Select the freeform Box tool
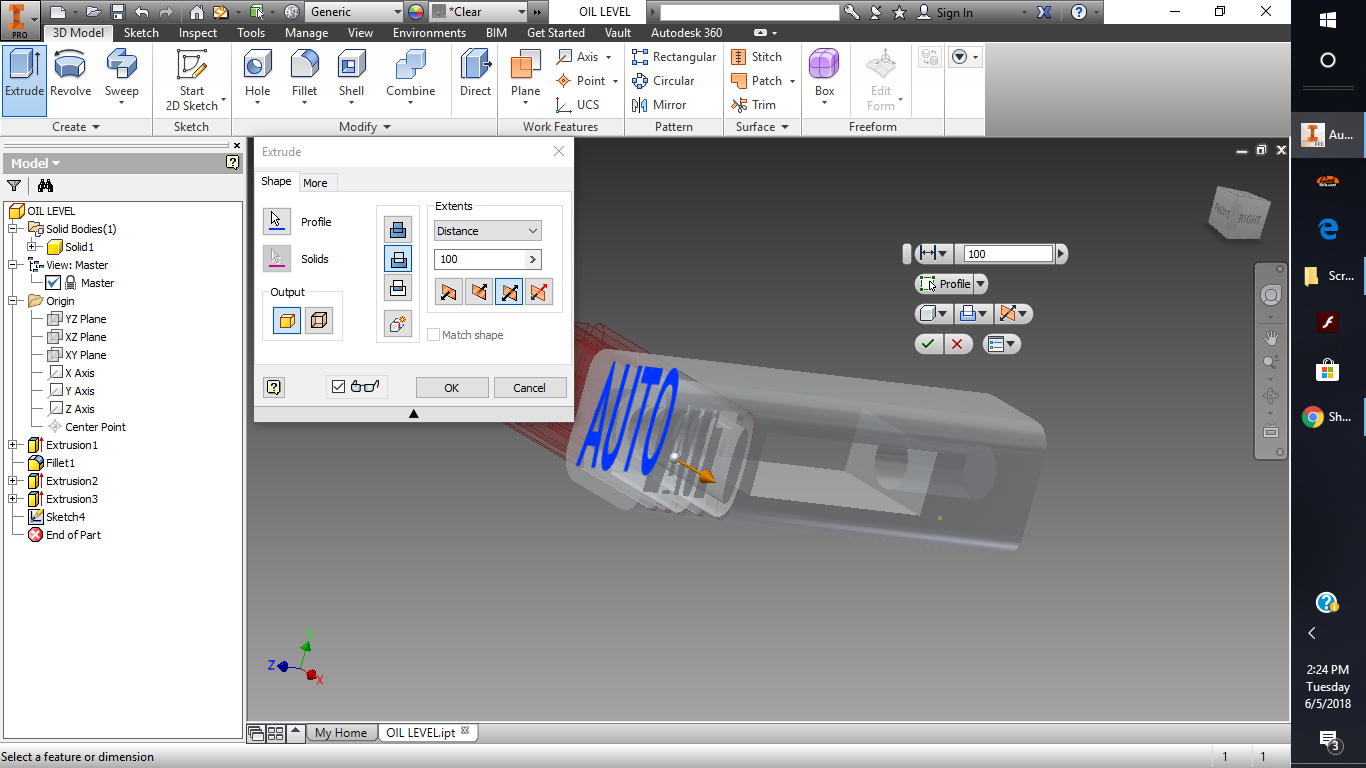The height and width of the screenshot is (768, 1366). coord(824,76)
